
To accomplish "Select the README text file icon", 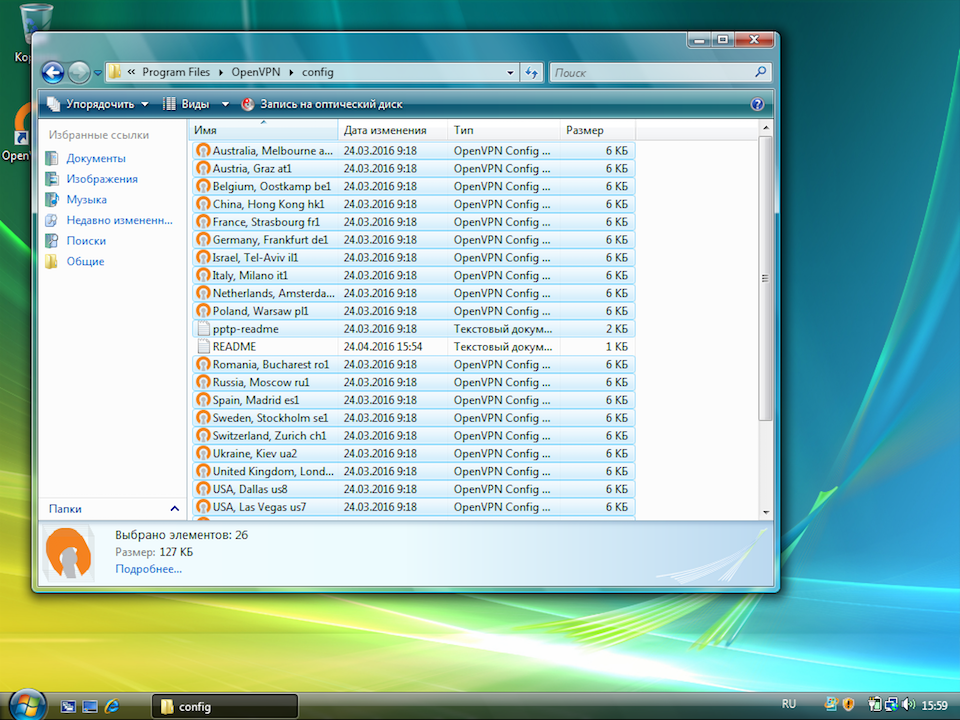I will [203, 346].
